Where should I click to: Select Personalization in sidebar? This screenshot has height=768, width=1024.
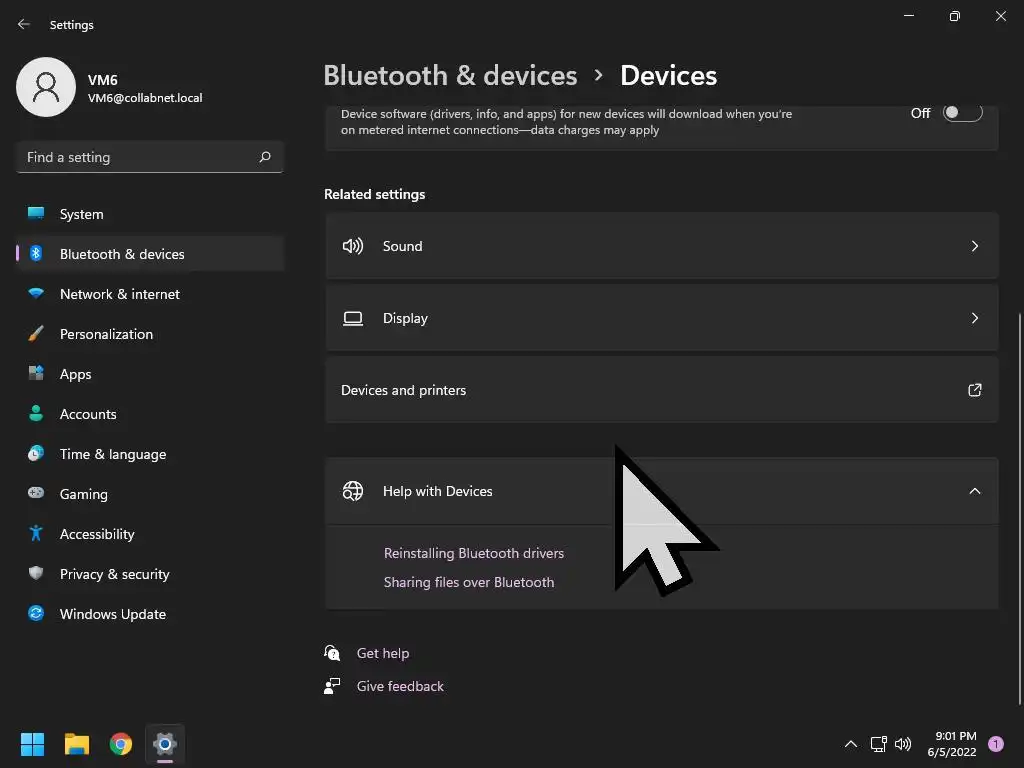[106, 334]
